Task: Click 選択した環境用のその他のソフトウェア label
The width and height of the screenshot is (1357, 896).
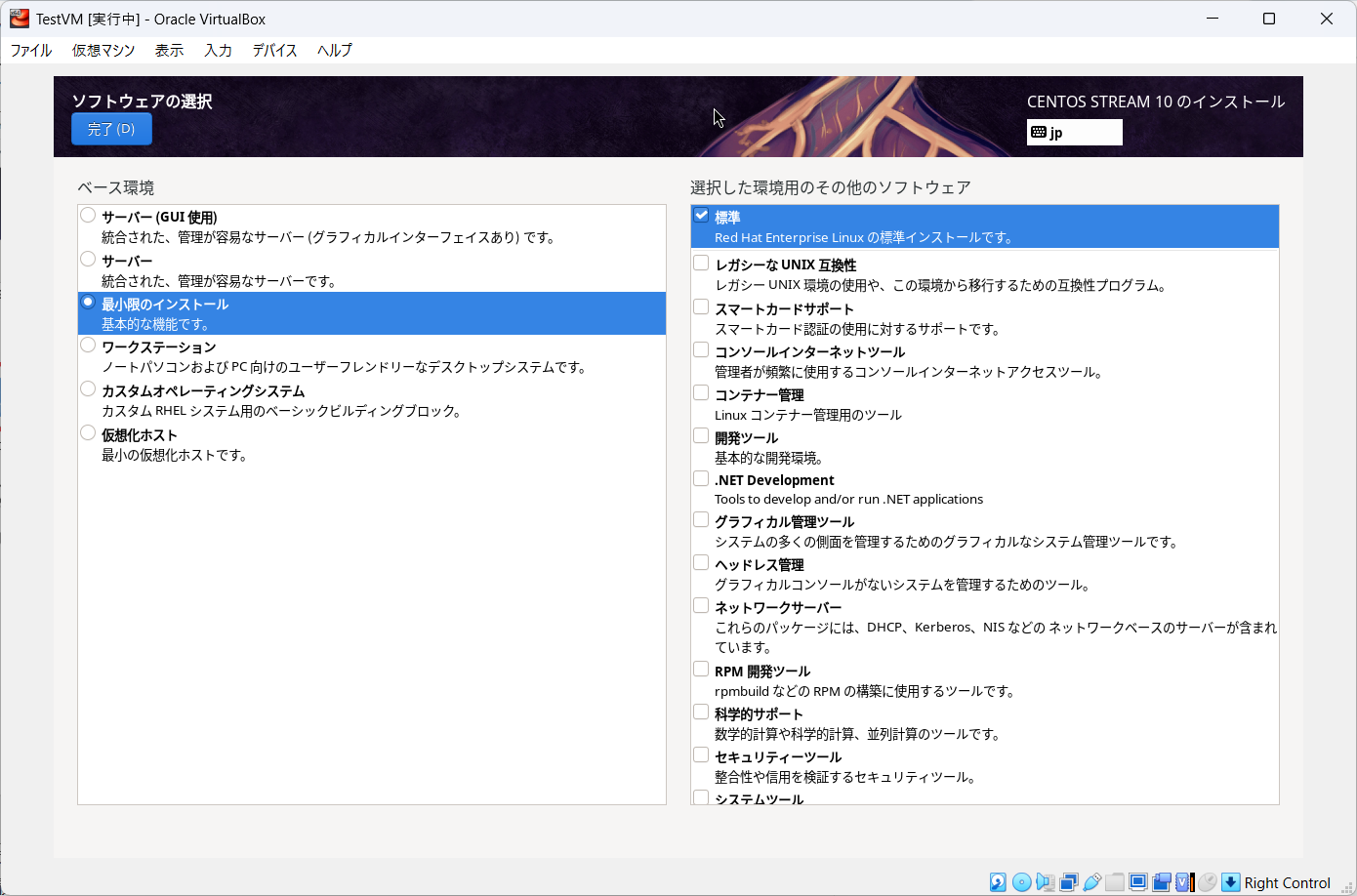Action: click(831, 187)
